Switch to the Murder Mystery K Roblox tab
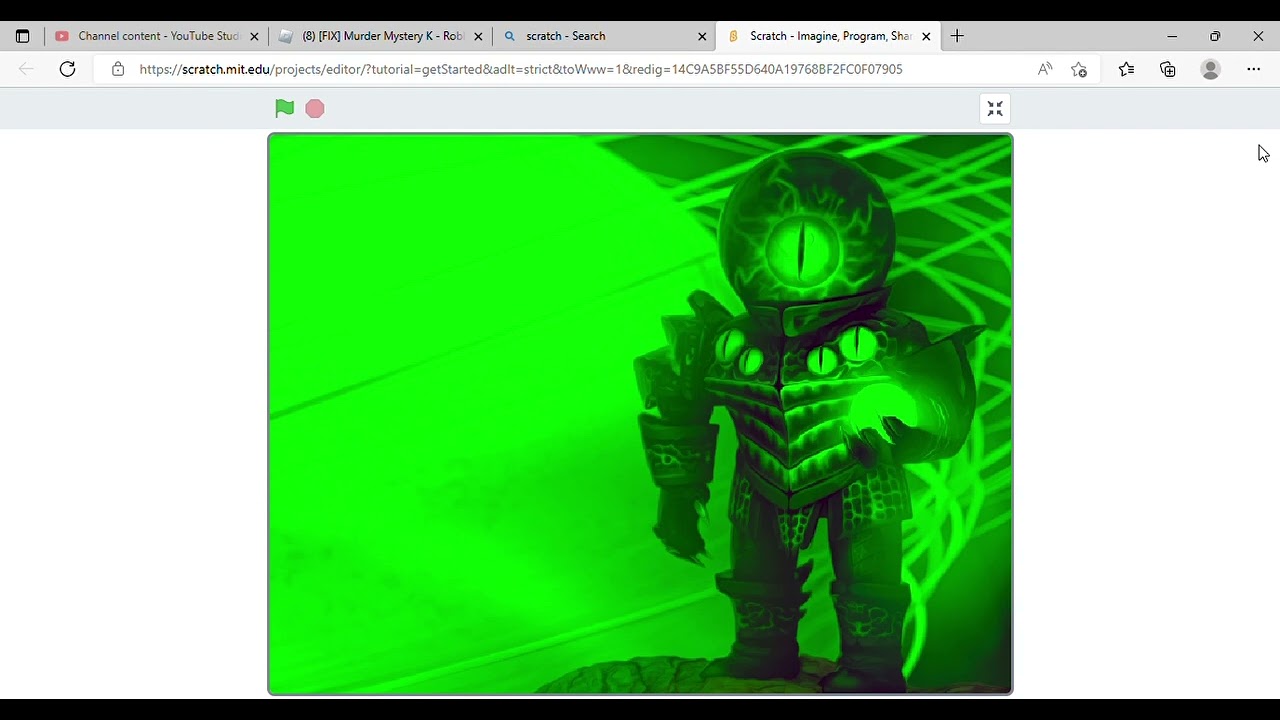Screen dimensions: 1280x720 point(381,36)
